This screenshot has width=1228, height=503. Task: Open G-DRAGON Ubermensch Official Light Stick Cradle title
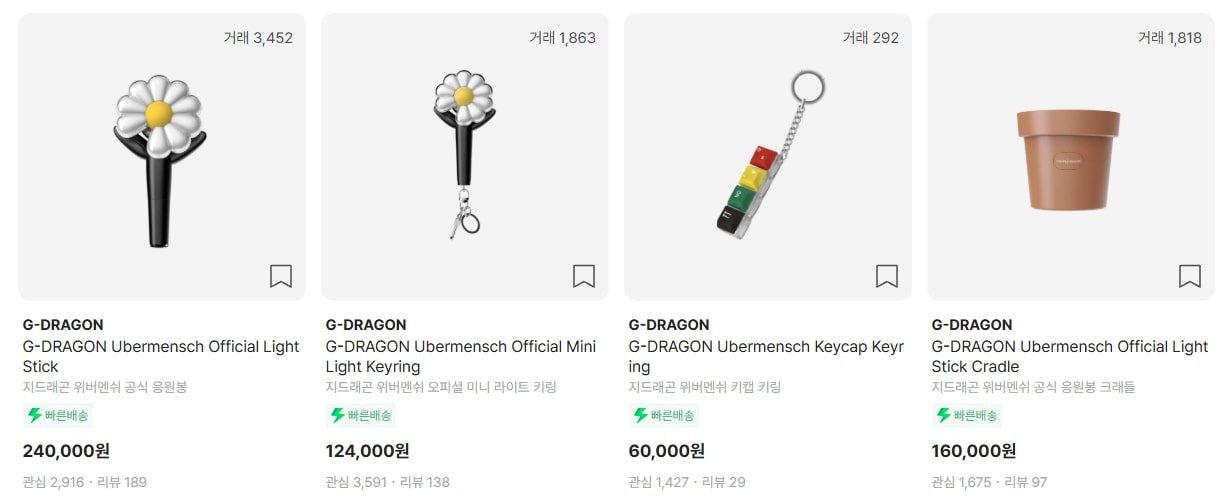[1069, 356]
